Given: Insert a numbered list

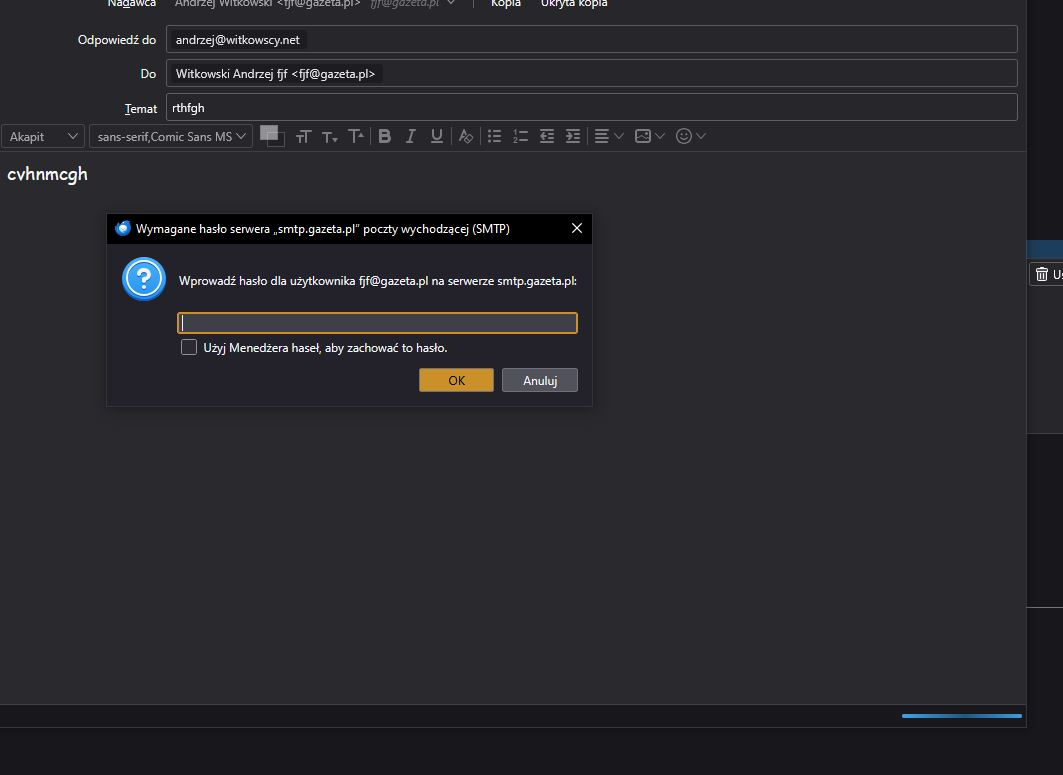Looking at the screenshot, I should (520, 136).
